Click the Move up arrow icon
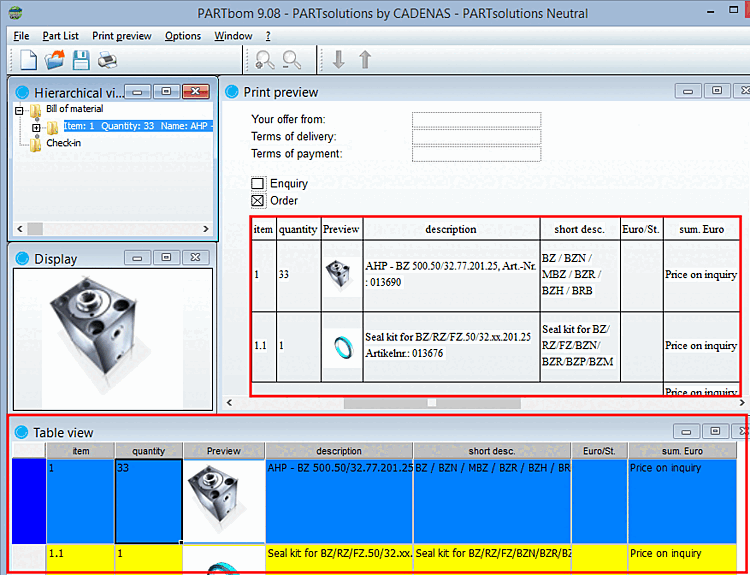Screen dimensions: 750x575 click(365, 60)
